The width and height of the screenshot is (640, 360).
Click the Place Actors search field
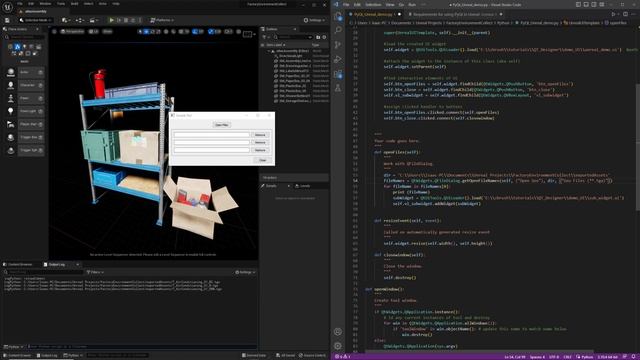(24, 37)
